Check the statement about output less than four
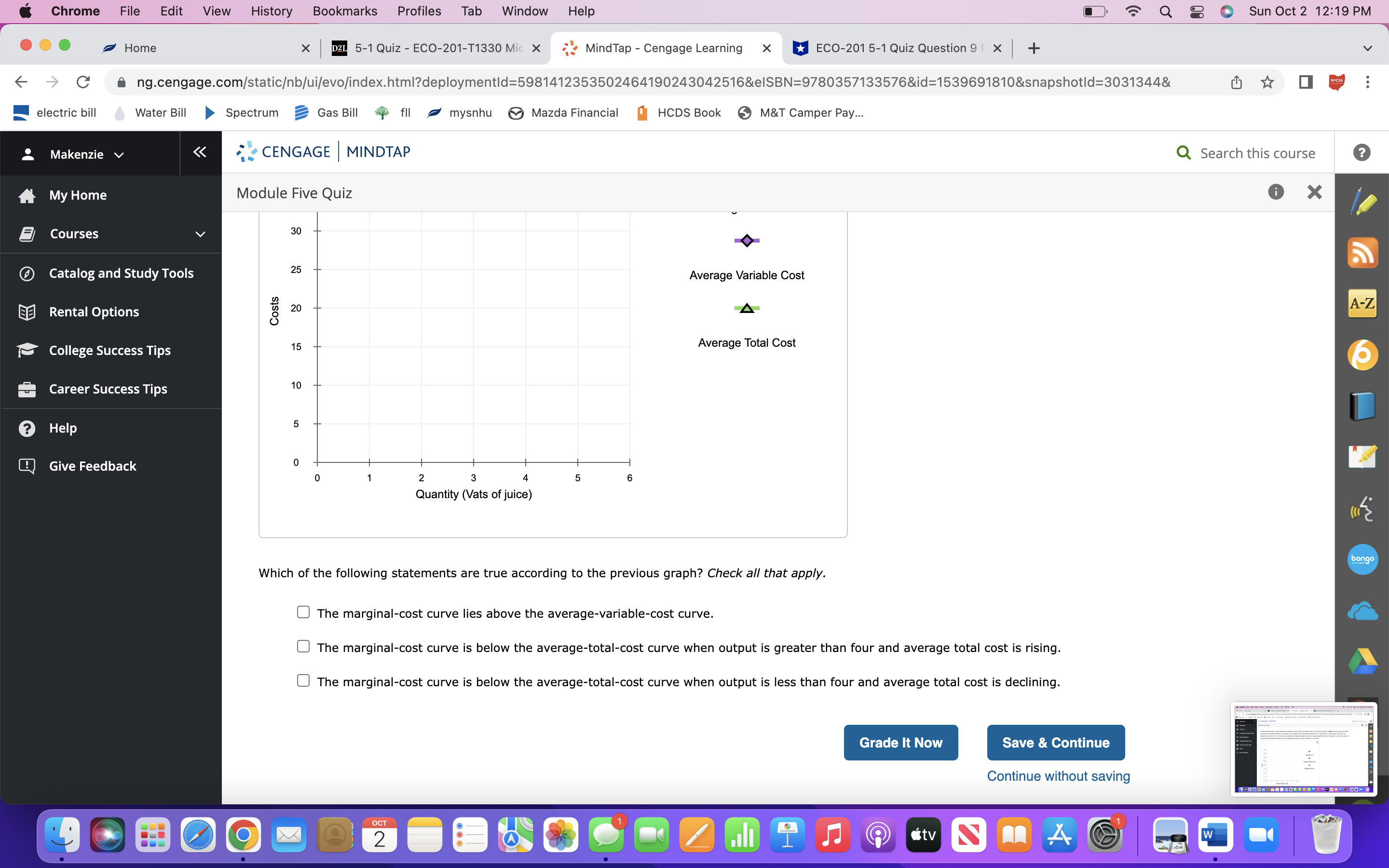The height and width of the screenshot is (868, 1389). click(304, 680)
